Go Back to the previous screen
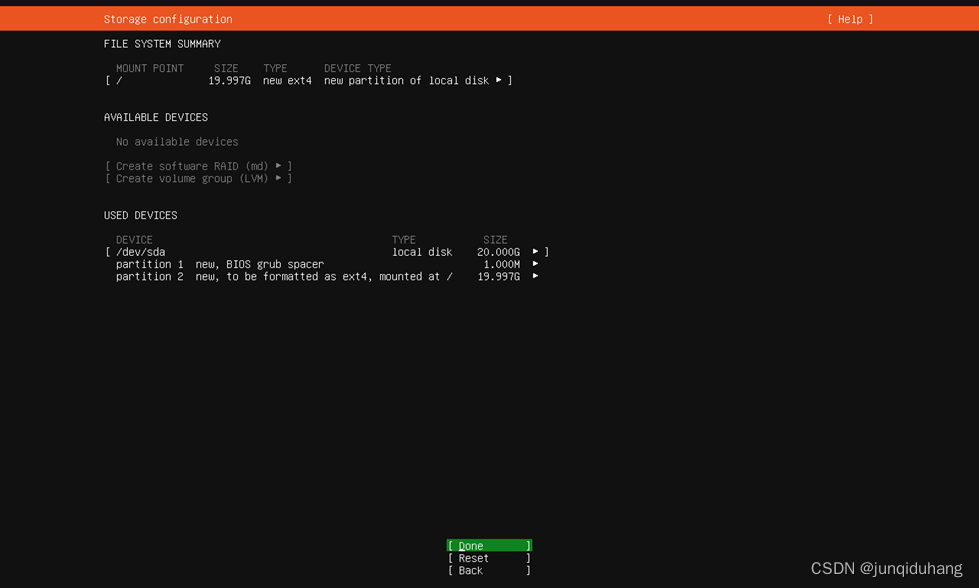Screen dimensions: 979x588 (489, 571)
